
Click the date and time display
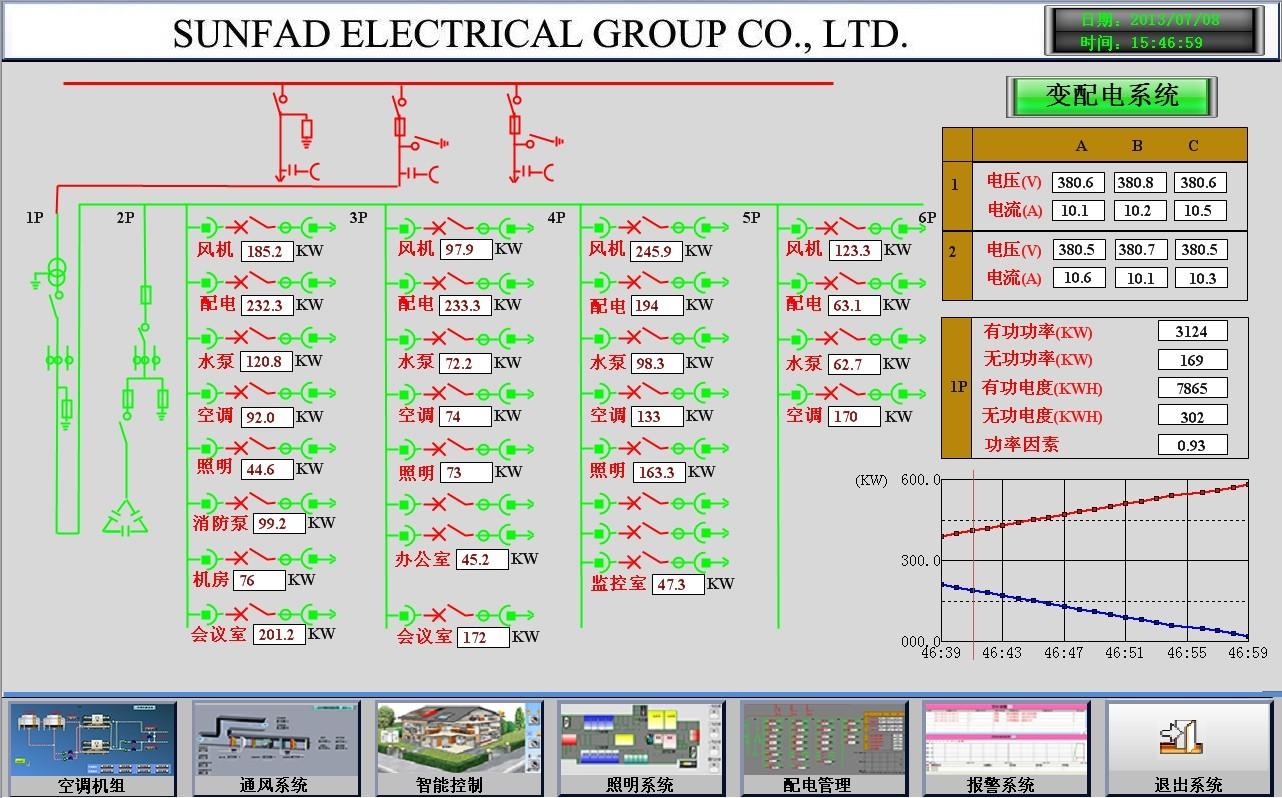[x=1152, y=31]
